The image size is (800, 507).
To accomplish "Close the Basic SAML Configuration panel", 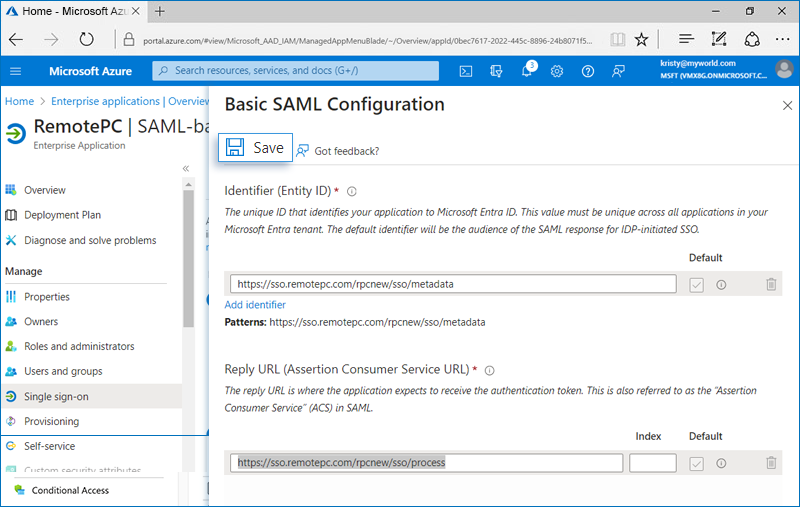I will pos(786,105).
